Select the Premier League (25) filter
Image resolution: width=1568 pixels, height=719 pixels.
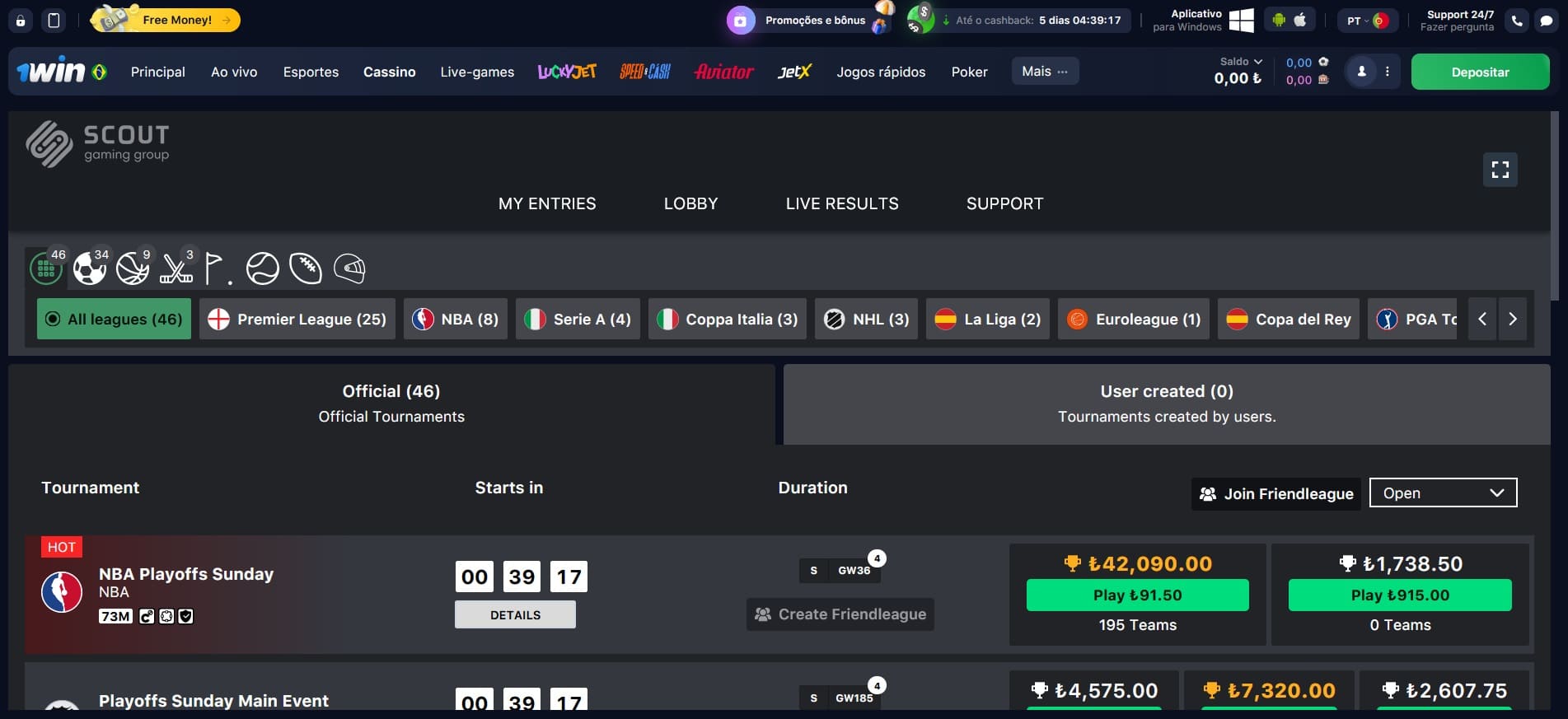[297, 319]
